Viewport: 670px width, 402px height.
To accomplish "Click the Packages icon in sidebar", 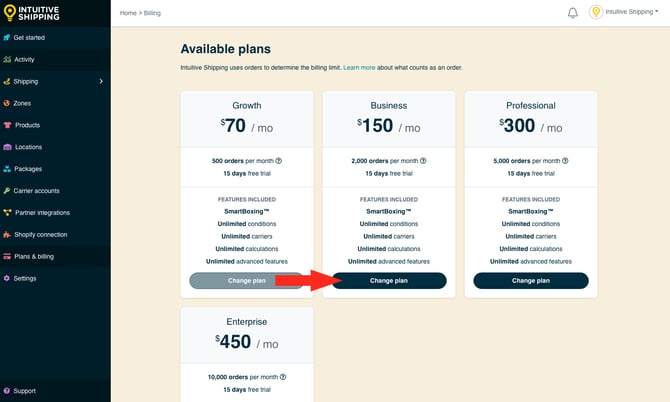I will [x=7, y=169].
